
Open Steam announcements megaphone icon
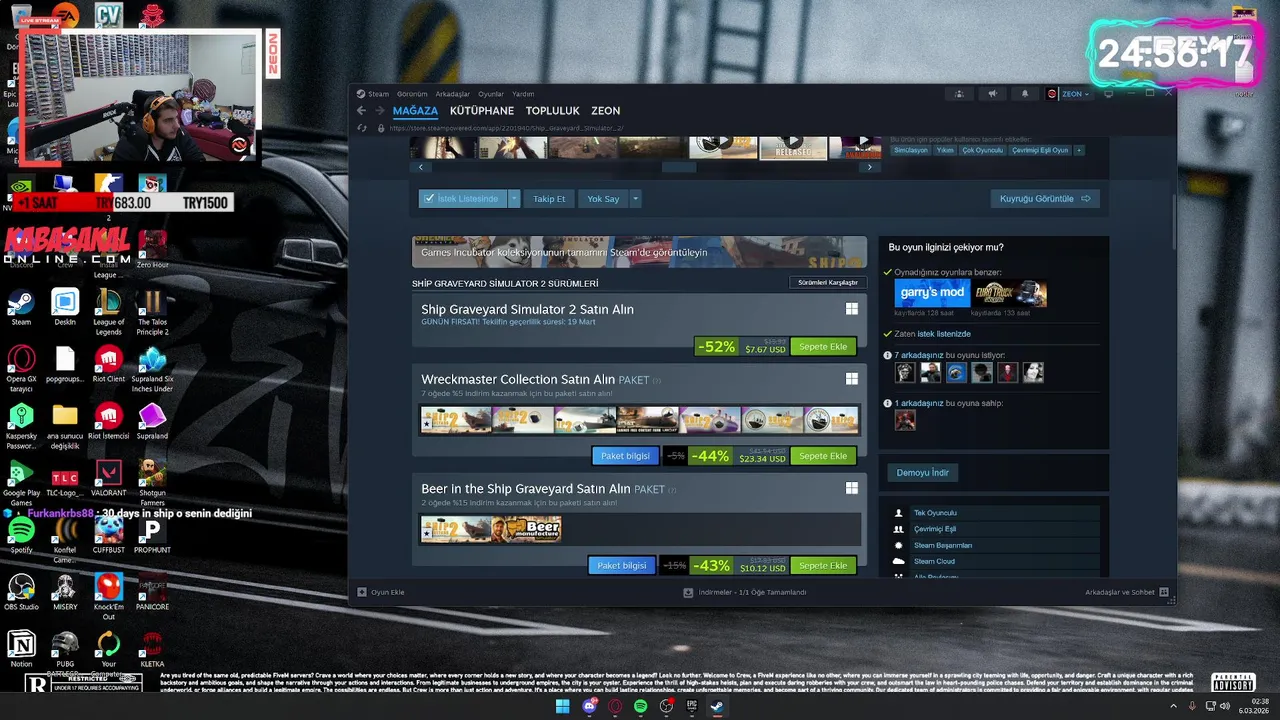point(992,94)
